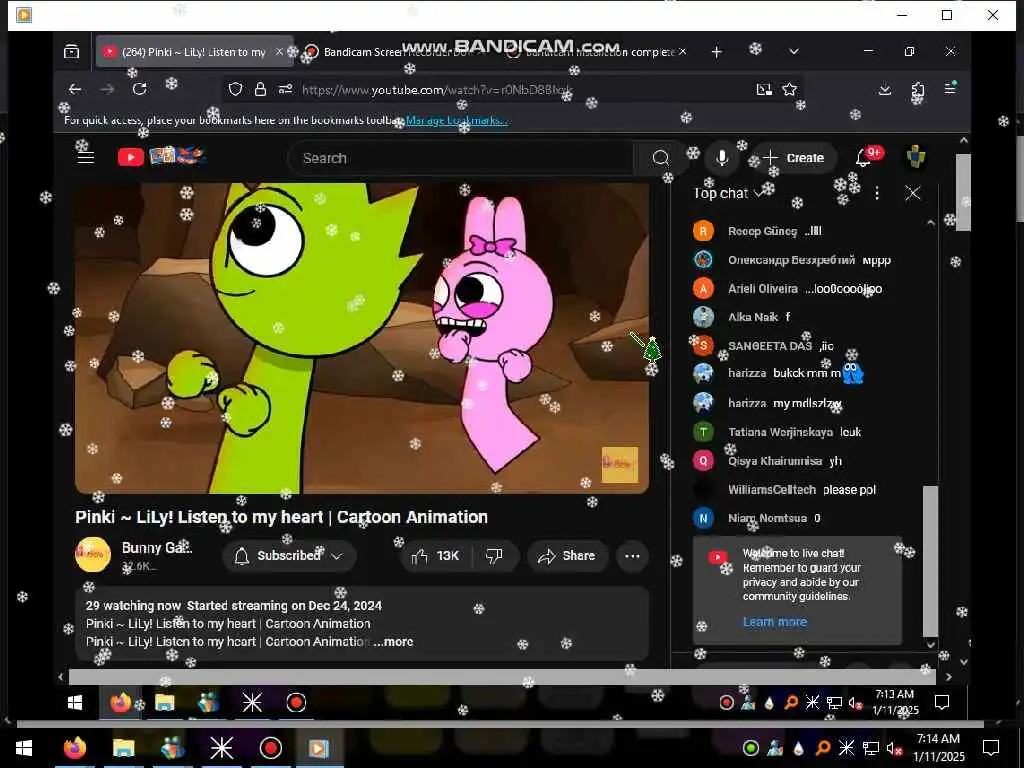1024x768 pixels.
Task: Open Bandicam record icon on 7:14 taskbar
Action: (x=270, y=748)
